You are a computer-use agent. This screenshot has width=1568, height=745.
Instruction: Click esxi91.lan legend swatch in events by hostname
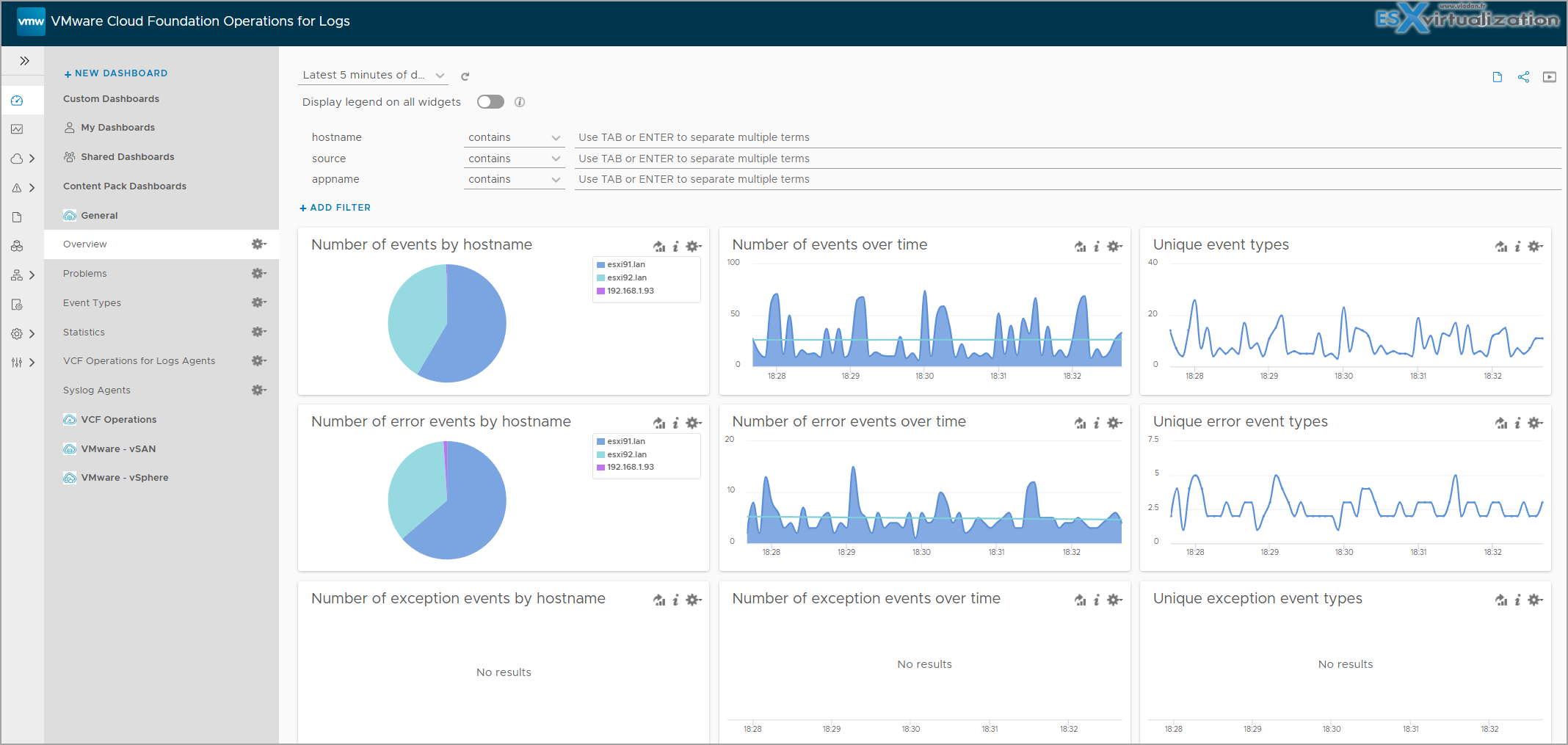(600, 265)
